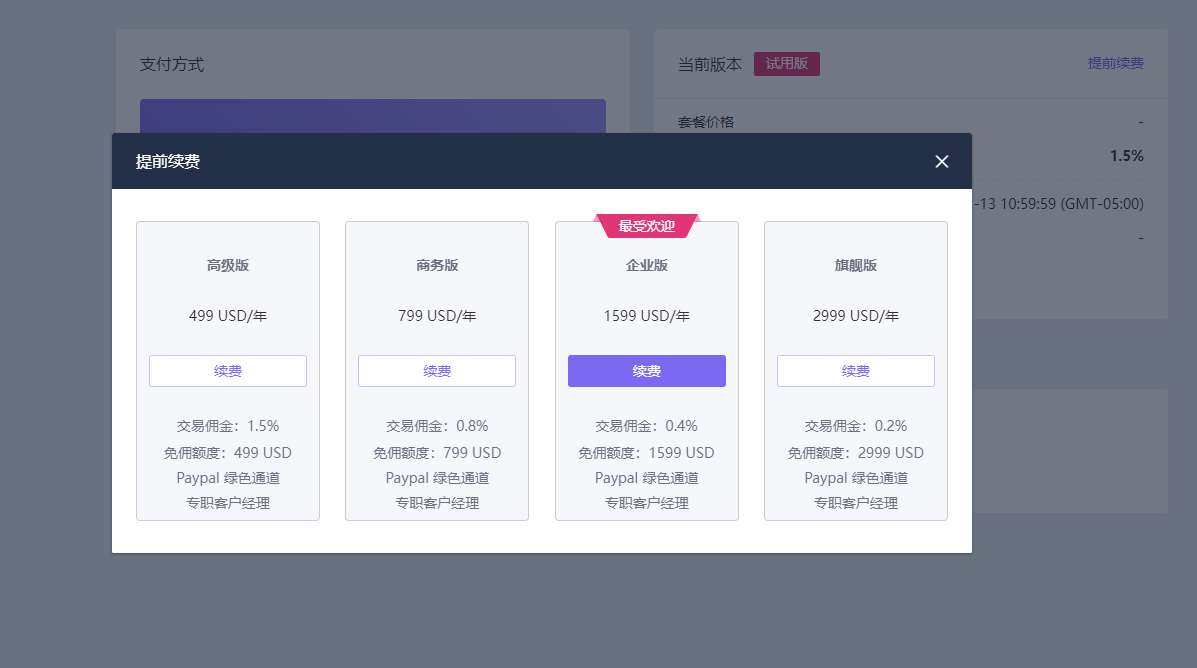The height and width of the screenshot is (668, 1197).
Task: Click the 2999 USD/年 price label
Action: [x=856, y=316]
